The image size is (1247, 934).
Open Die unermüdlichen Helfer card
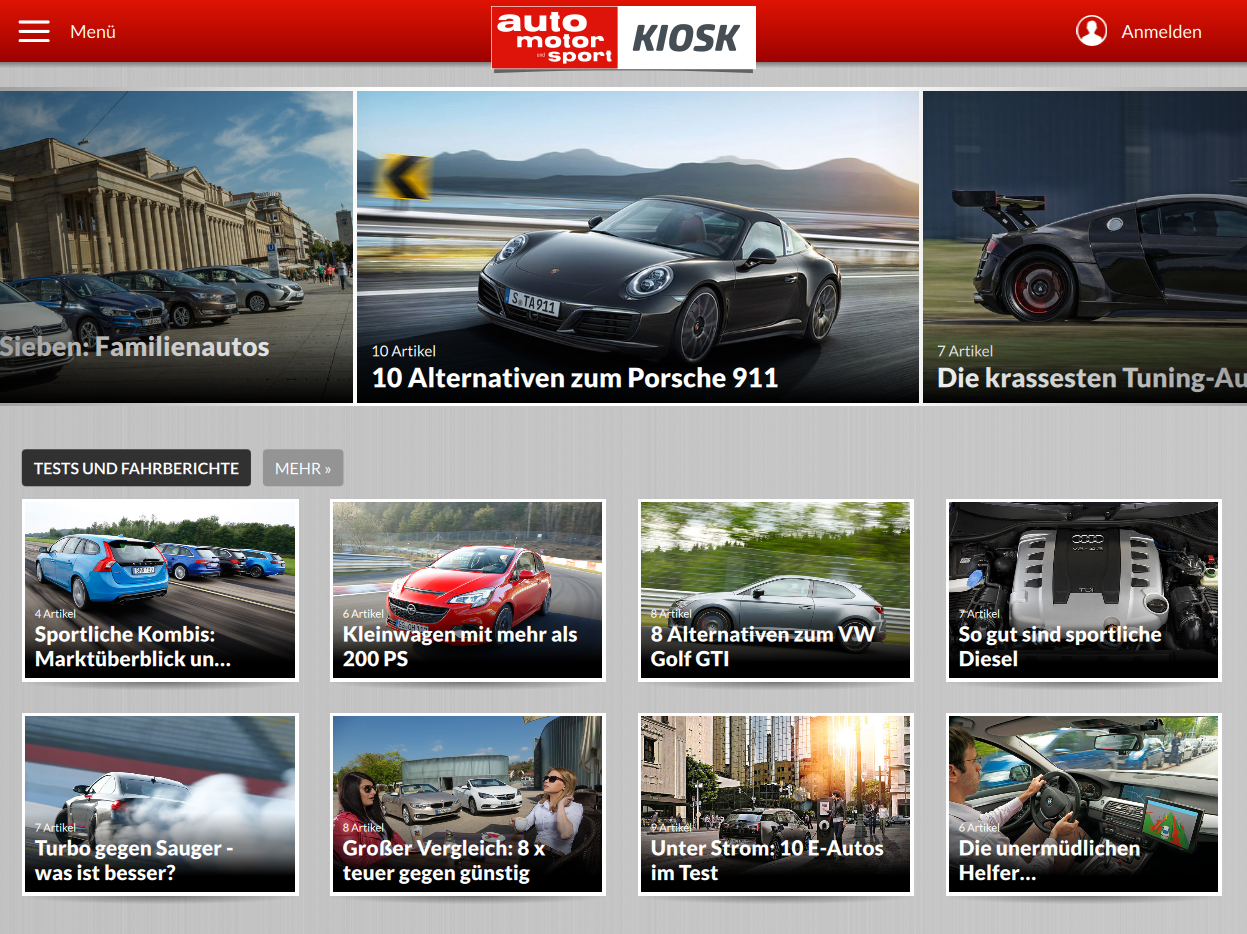1084,804
